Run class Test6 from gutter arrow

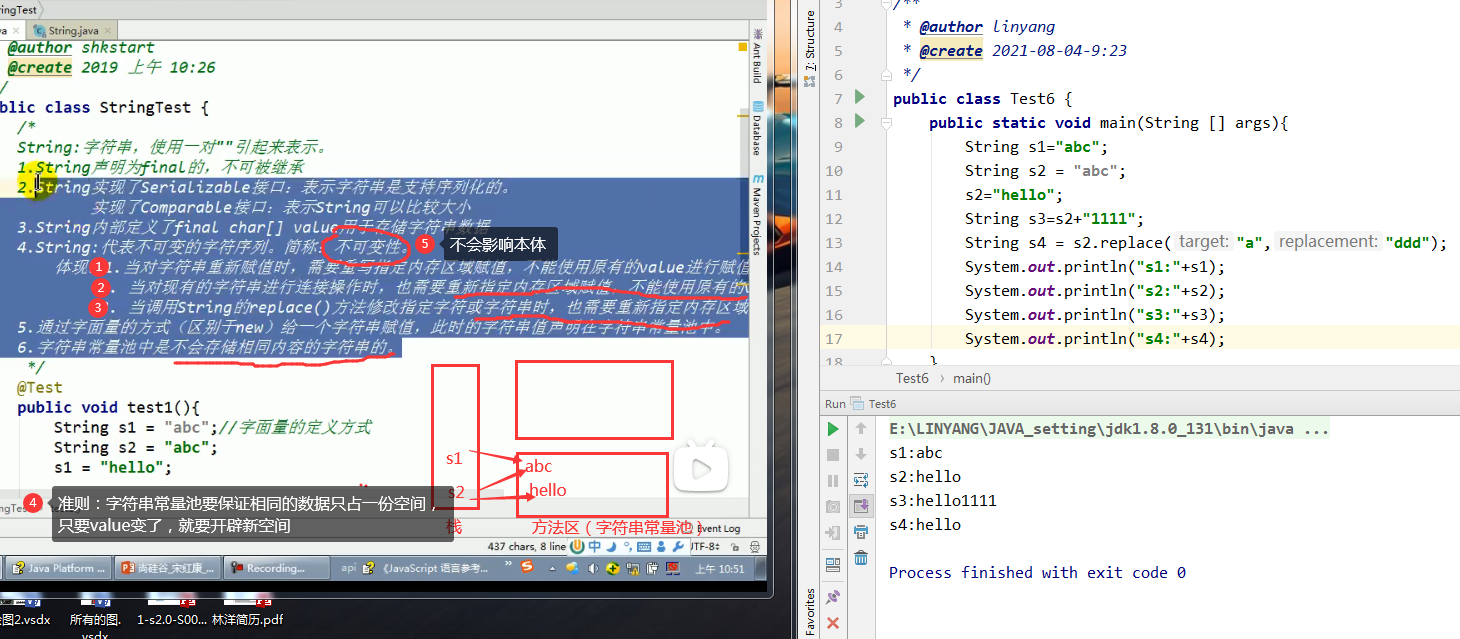click(x=860, y=98)
